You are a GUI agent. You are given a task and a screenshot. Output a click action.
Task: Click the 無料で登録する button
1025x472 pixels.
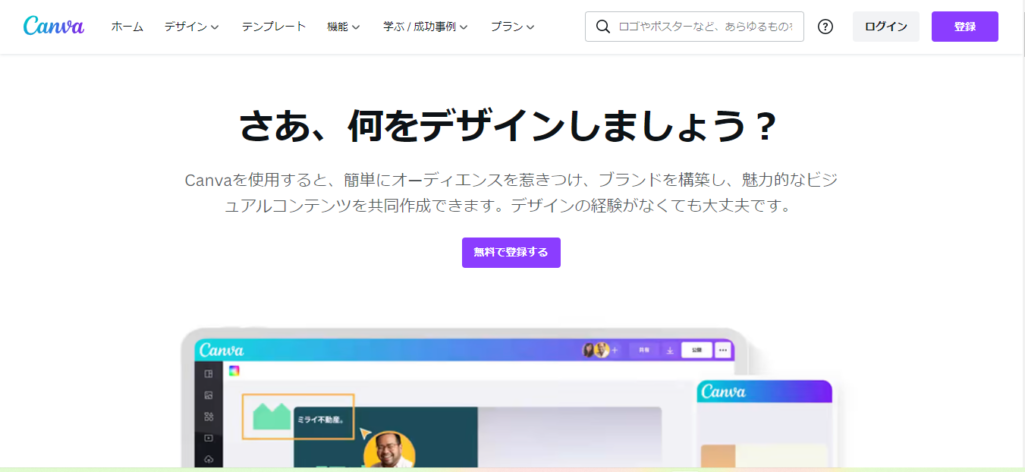tap(511, 252)
